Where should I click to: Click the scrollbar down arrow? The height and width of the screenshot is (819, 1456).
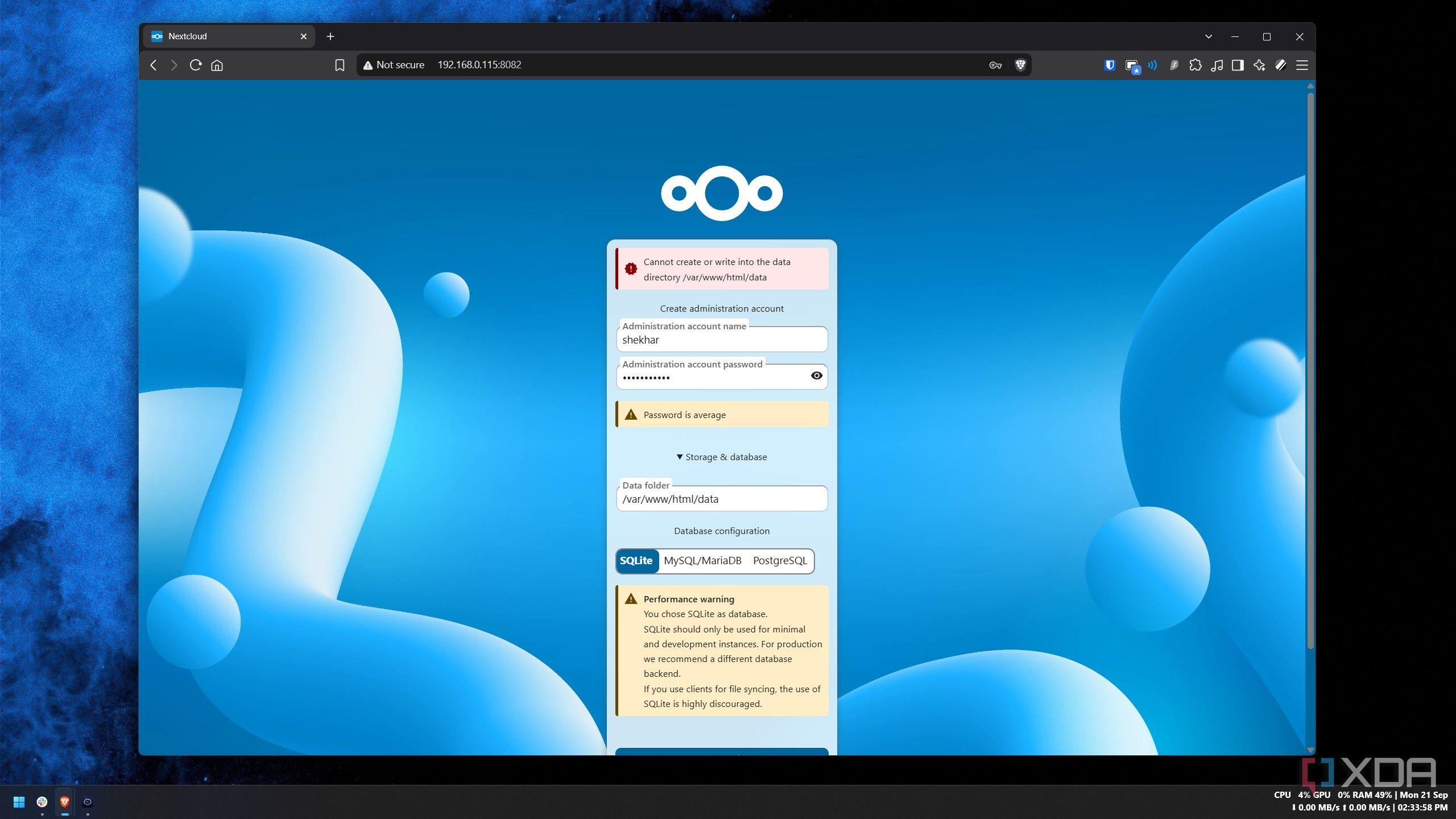[1310, 750]
